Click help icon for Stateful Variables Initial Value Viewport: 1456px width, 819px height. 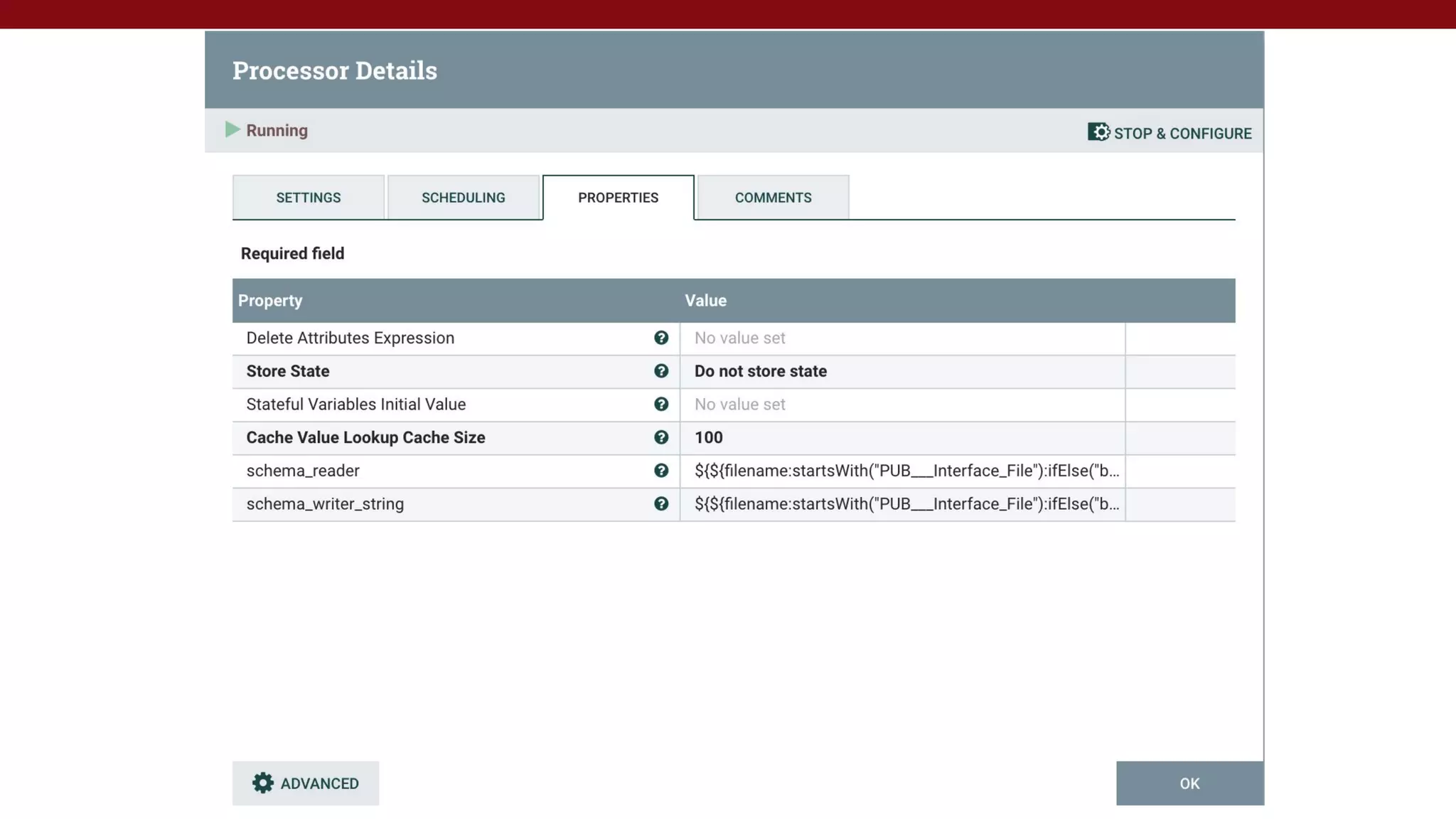[661, 405]
